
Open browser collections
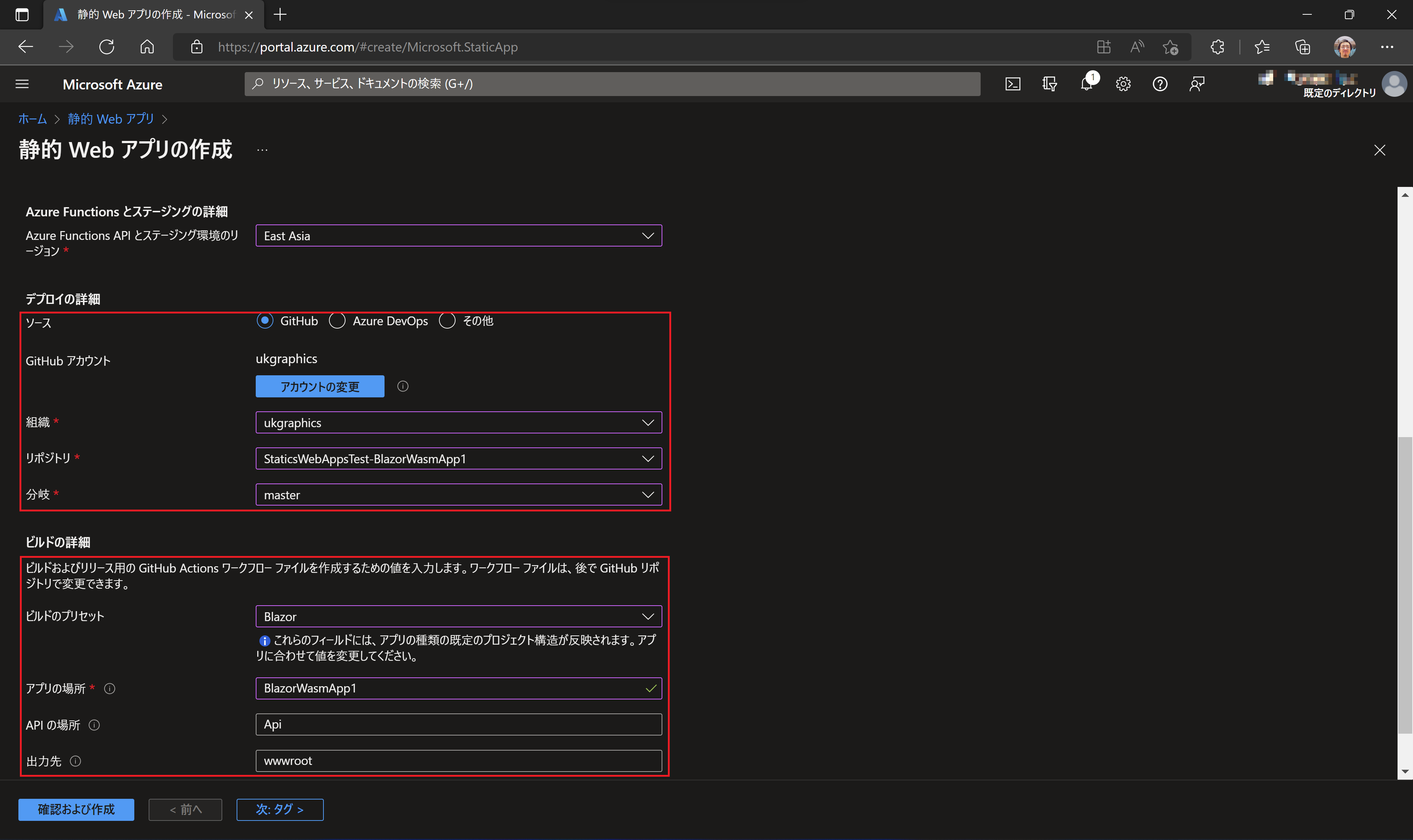click(x=1303, y=47)
